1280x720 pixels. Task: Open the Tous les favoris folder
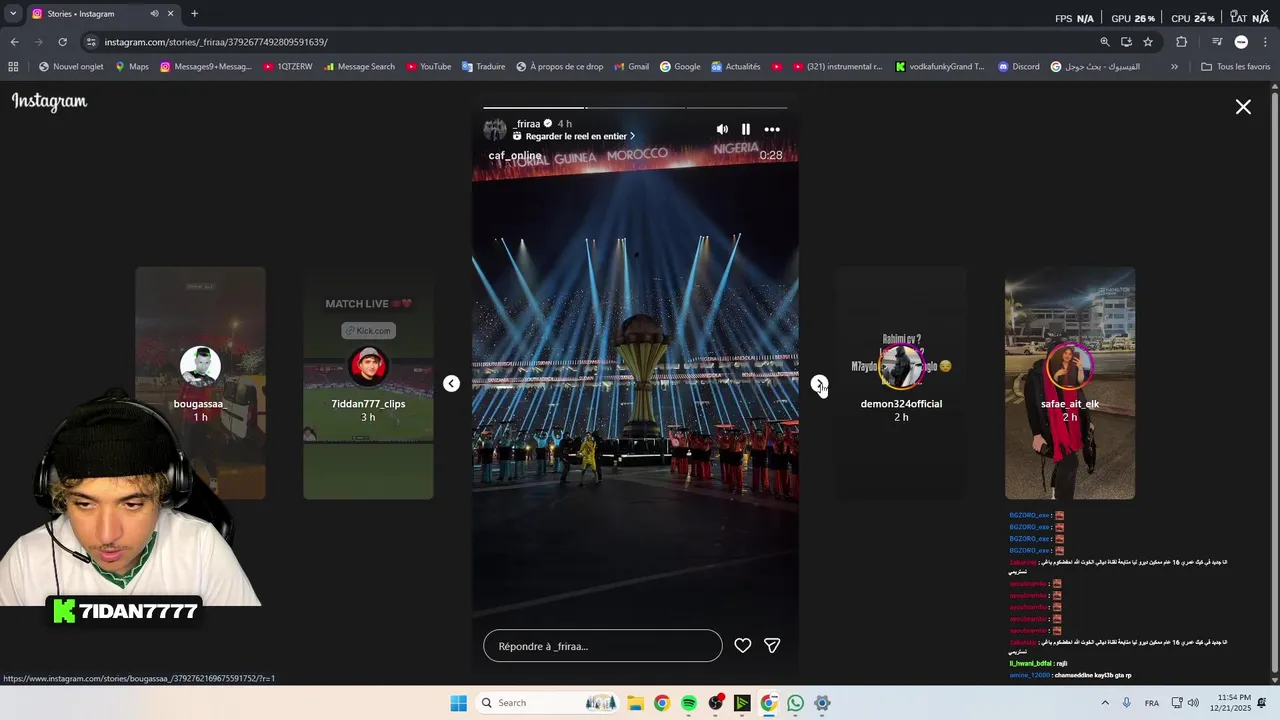pyautogui.click(x=1236, y=67)
